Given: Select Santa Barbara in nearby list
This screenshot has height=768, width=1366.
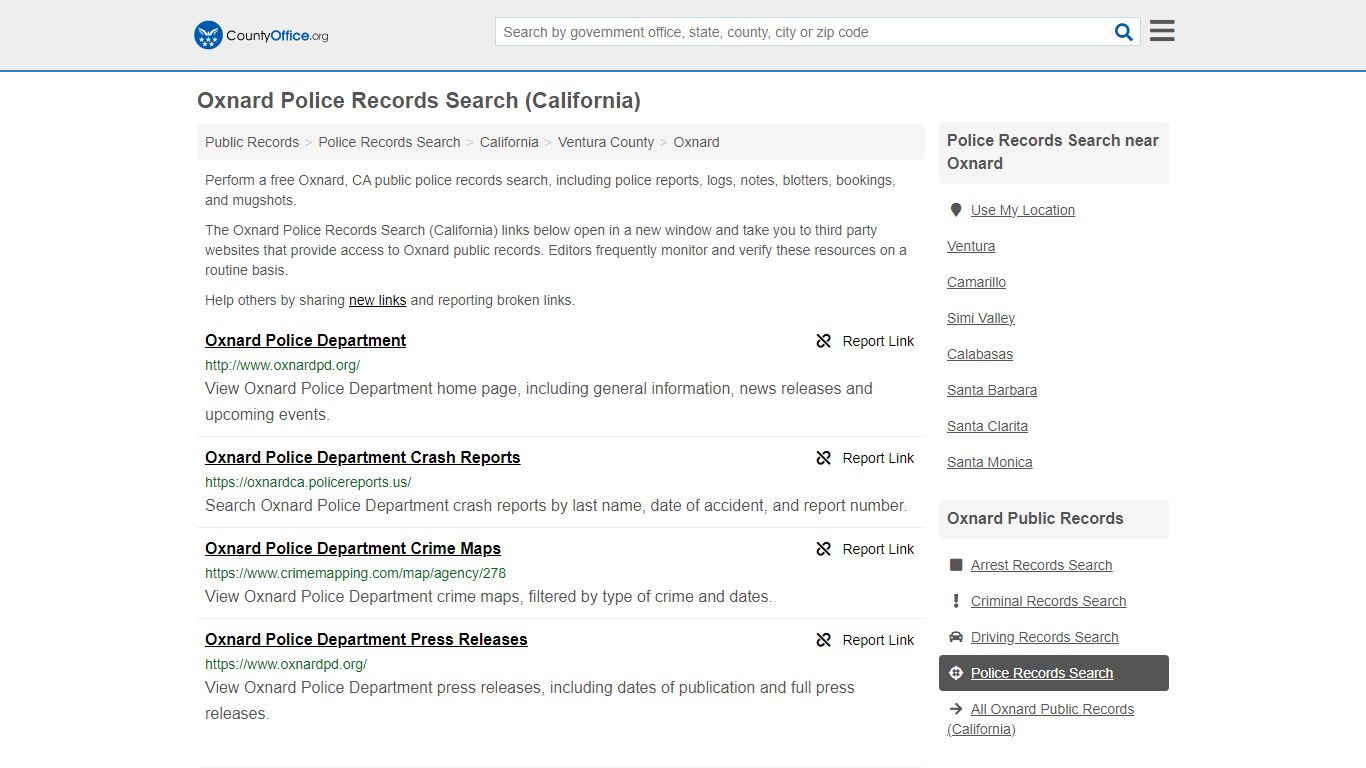Looking at the screenshot, I should click(x=992, y=390).
